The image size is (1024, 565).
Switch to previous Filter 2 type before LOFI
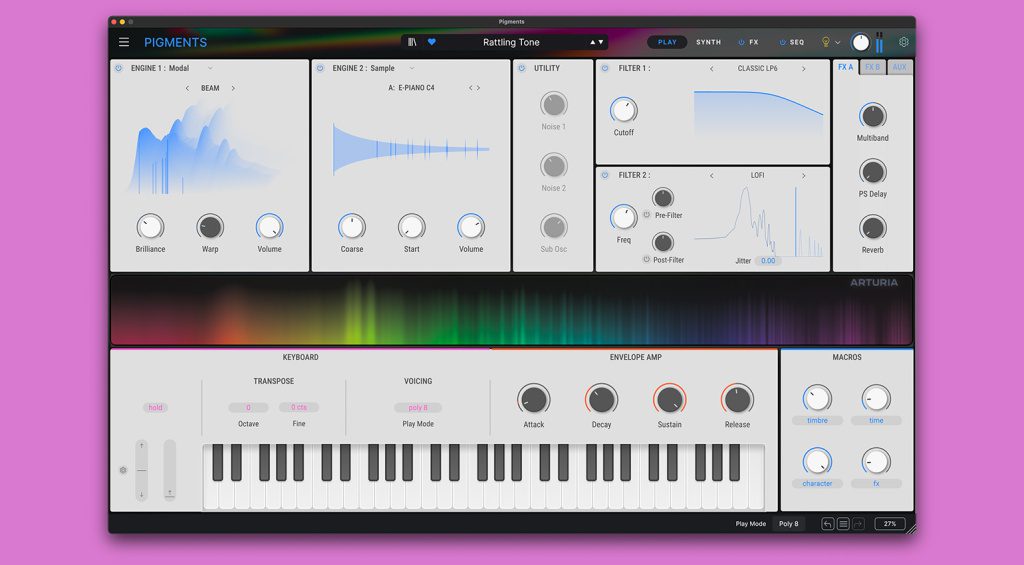(x=712, y=176)
